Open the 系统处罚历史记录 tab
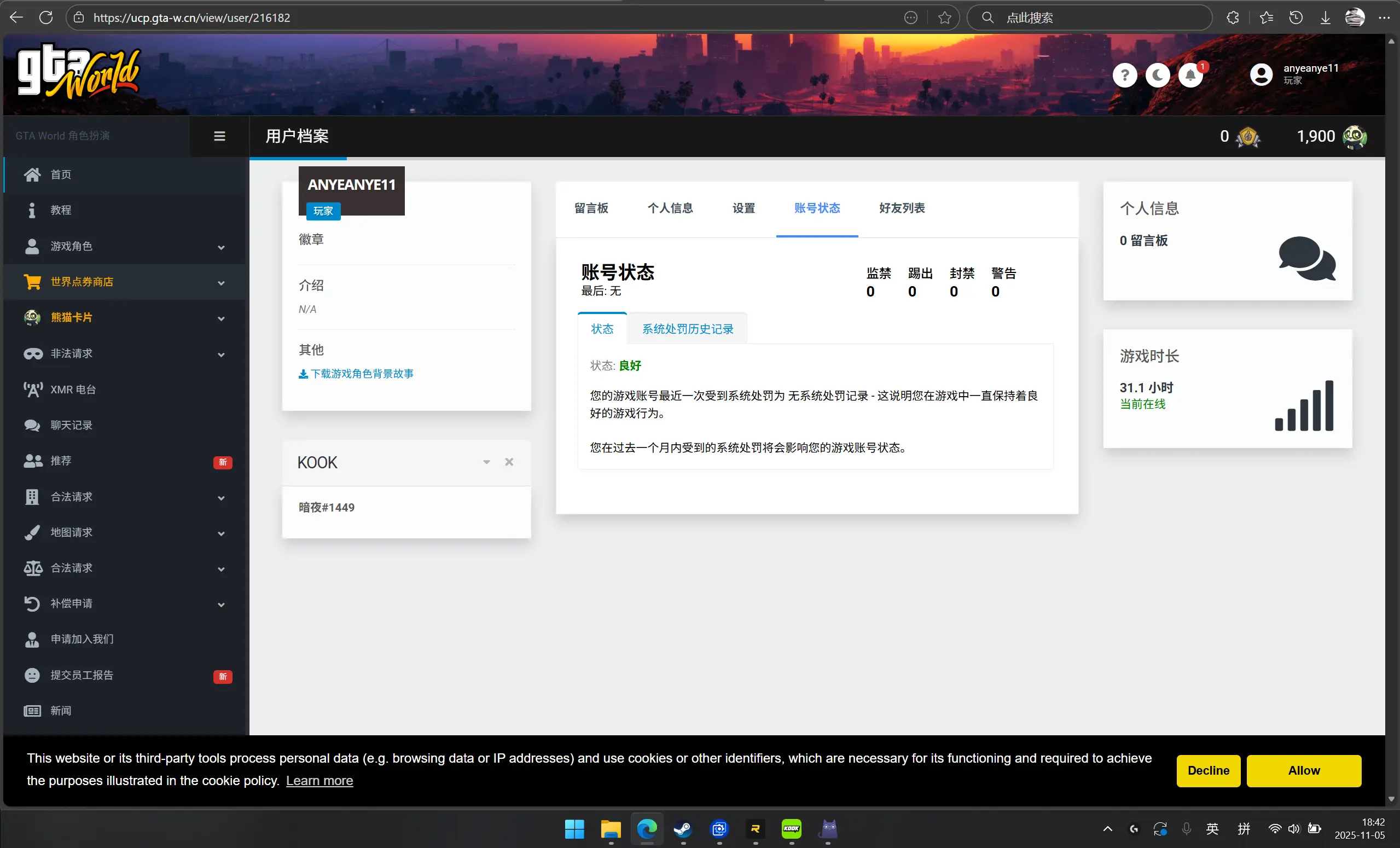 pyautogui.click(x=688, y=329)
